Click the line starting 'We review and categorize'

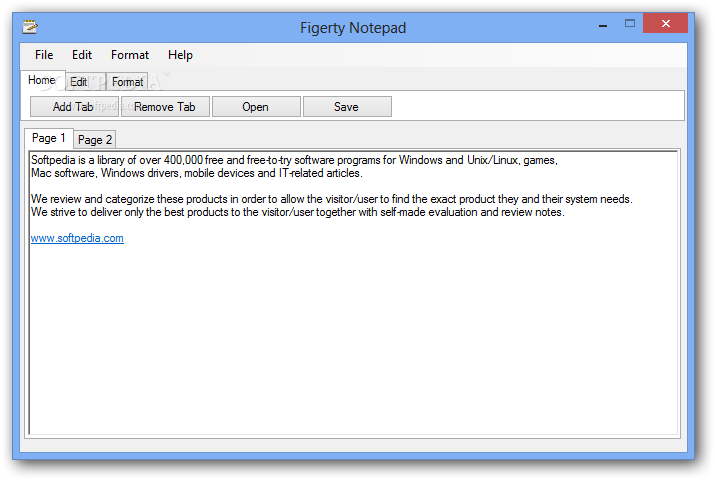332,199
